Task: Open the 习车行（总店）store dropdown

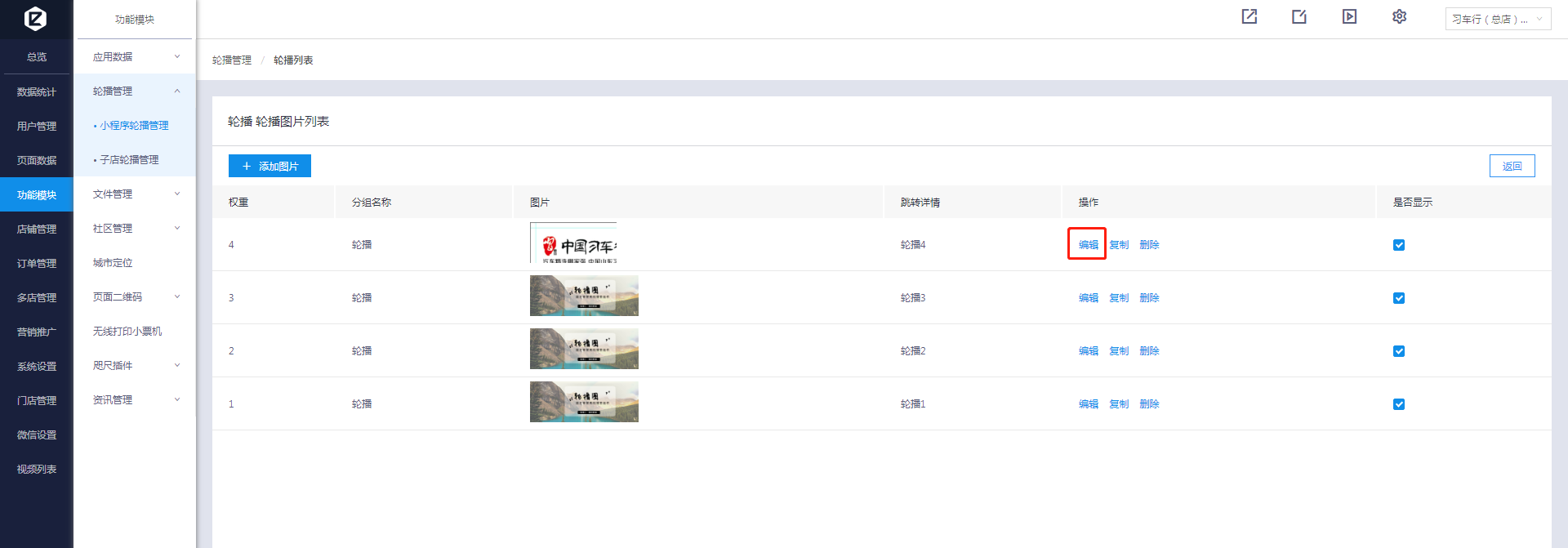Action: 1498,19
